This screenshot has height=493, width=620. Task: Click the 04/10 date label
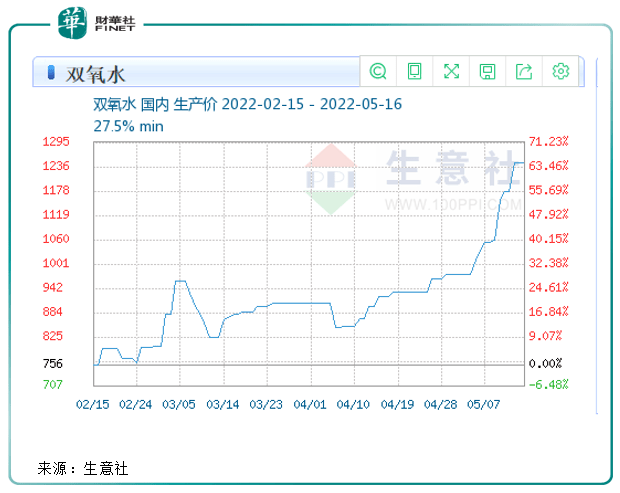(x=353, y=405)
